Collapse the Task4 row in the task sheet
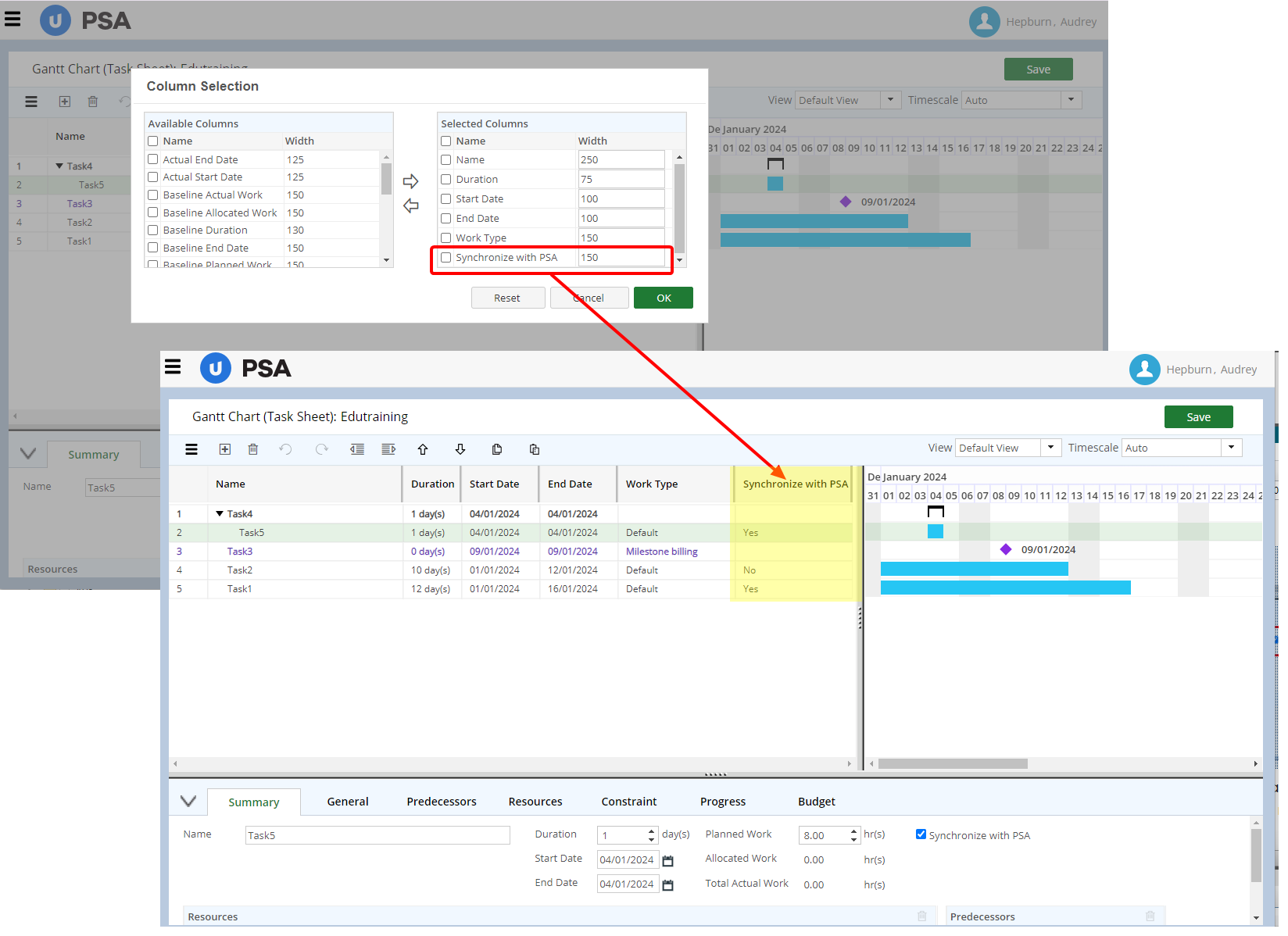The height and width of the screenshot is (936, 1288). (x=220, y=513)
